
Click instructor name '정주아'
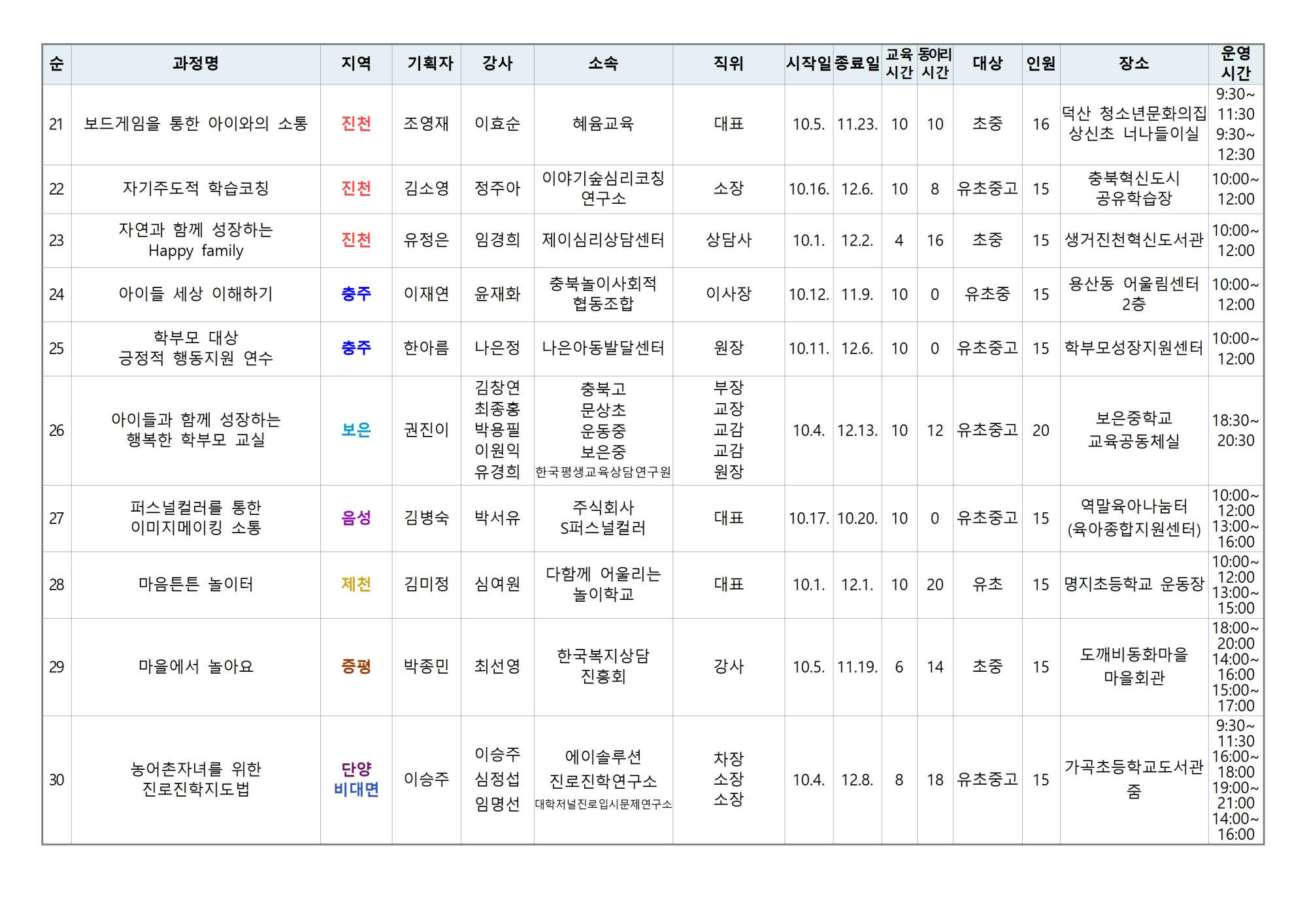tap(497, 188)
